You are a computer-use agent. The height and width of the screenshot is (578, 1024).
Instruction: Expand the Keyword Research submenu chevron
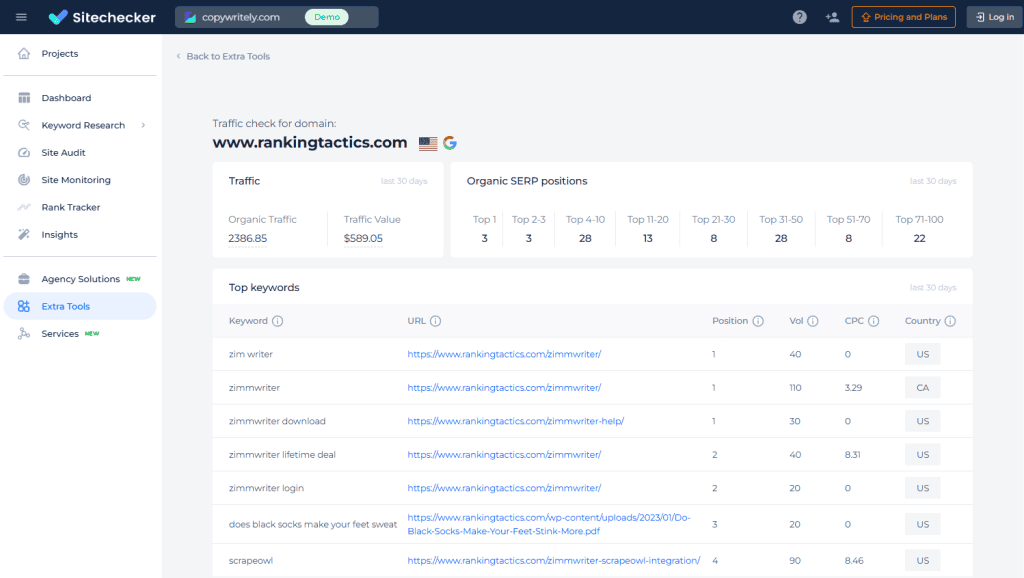(x=144, y=125)
